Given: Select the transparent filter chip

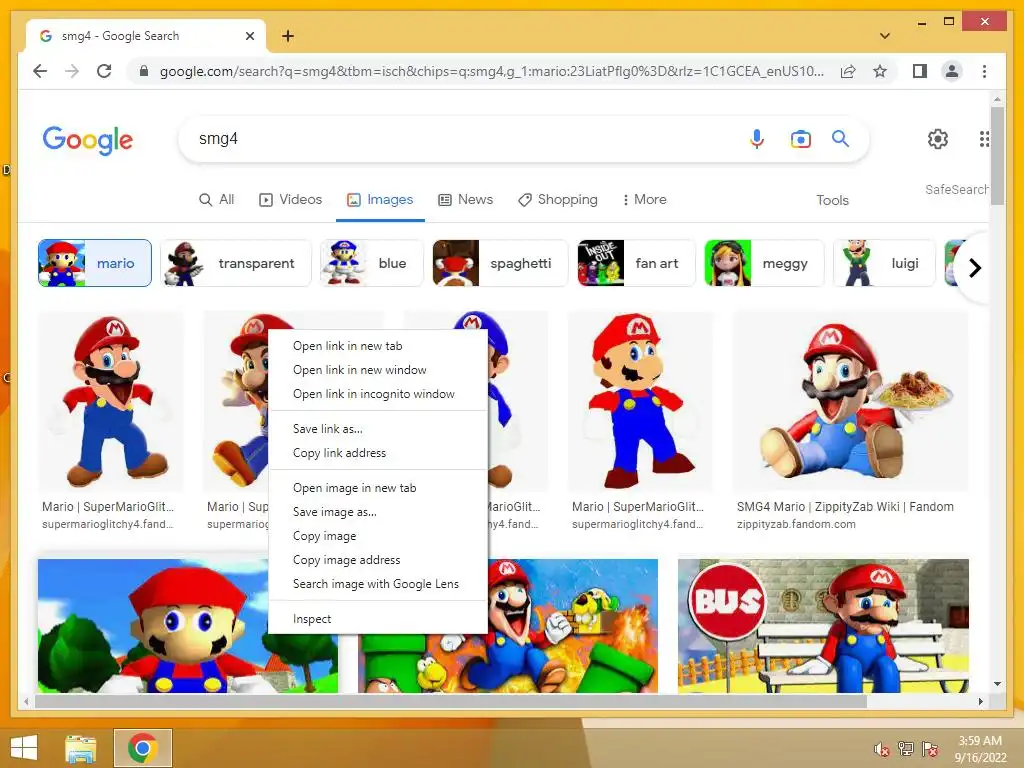Looking at the screenshot, I should pyautogui.click(x=236, y=263).
